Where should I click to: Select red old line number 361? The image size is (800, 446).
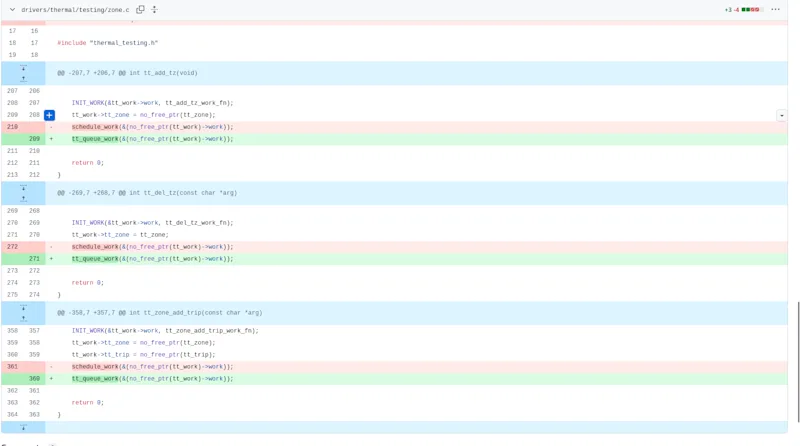[12, 367]
